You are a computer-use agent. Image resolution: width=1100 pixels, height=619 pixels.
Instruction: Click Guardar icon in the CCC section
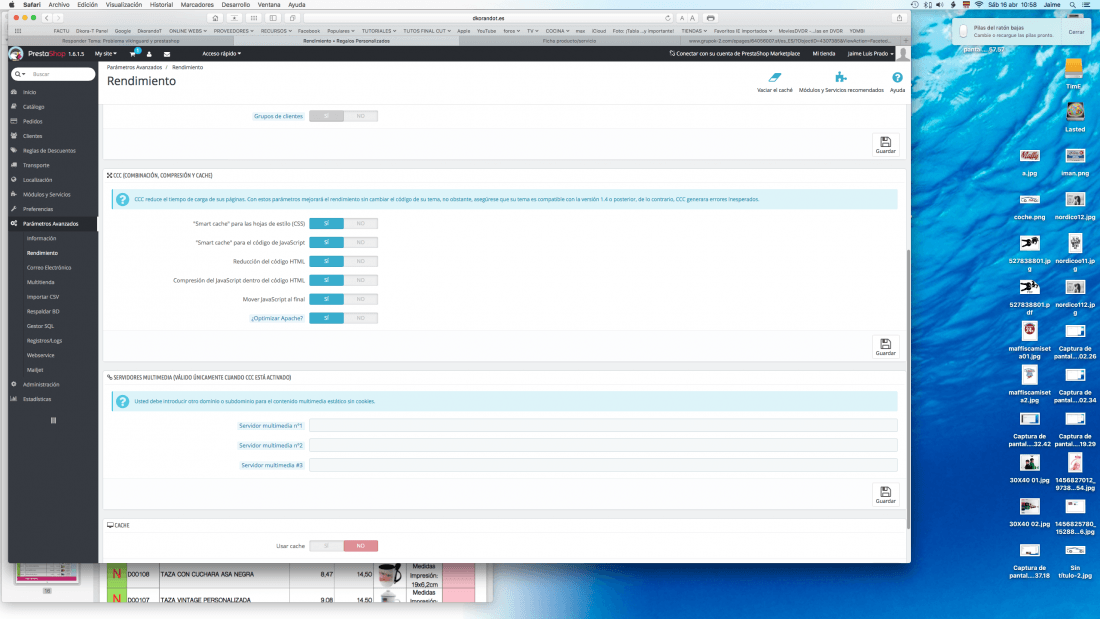(x=885, y=347)
